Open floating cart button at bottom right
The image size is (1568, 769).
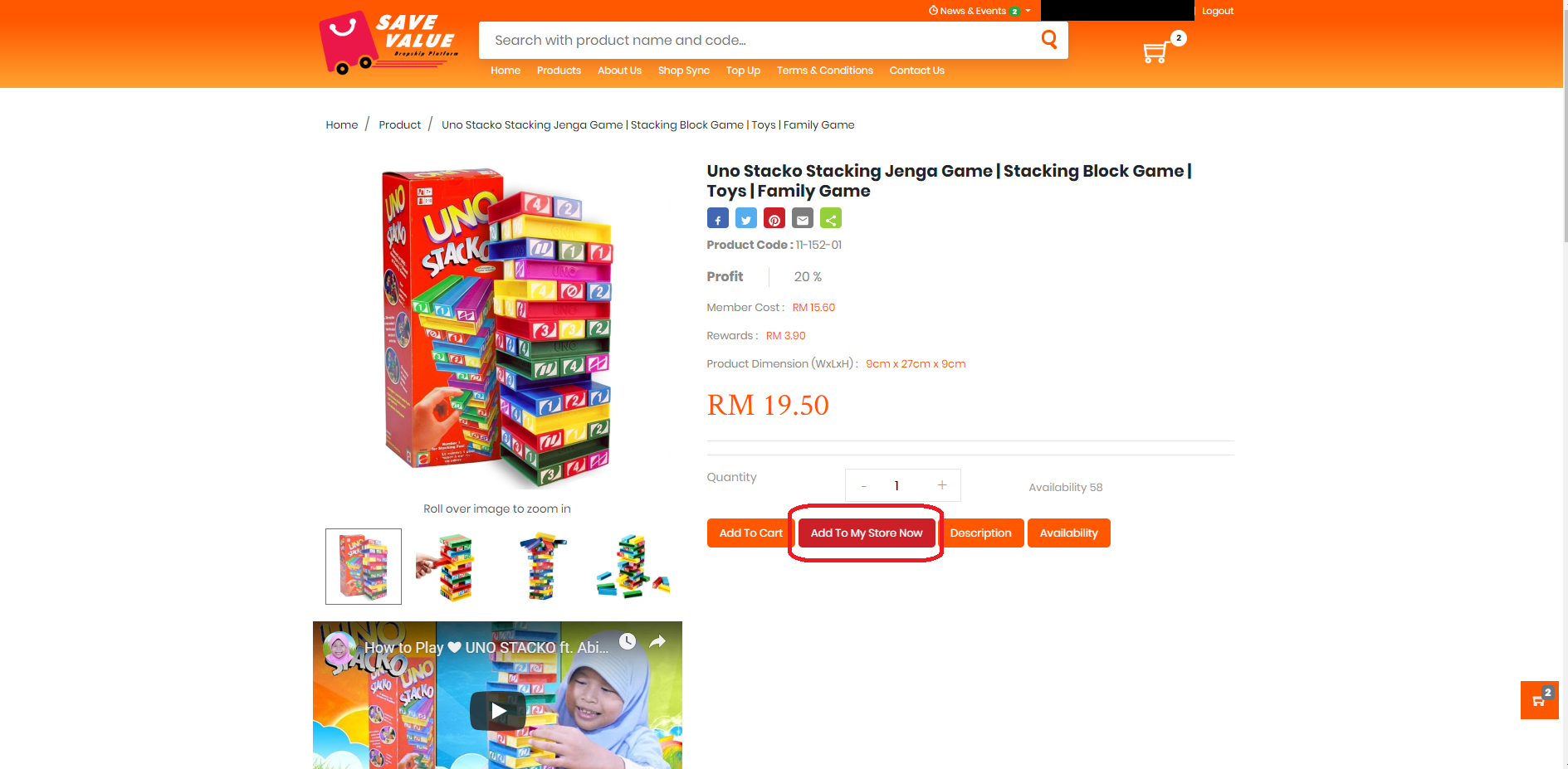pyautogui.click(x=1540, y=700)
